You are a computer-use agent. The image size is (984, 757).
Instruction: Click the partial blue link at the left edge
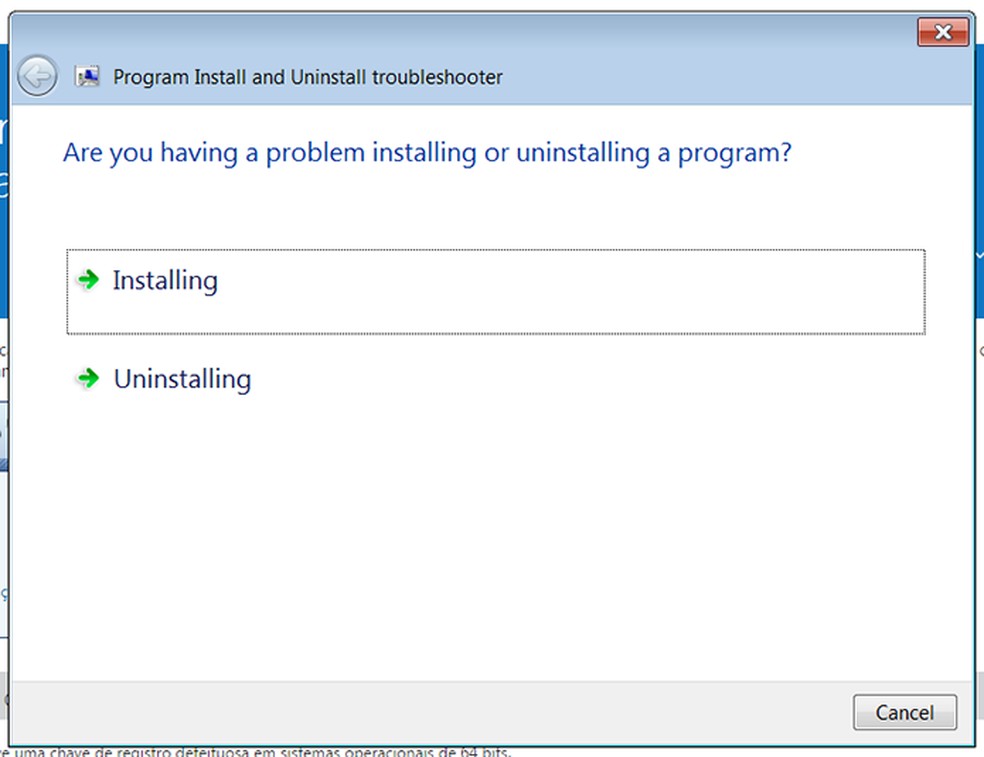pyautogui.click(x=3, y=594)
